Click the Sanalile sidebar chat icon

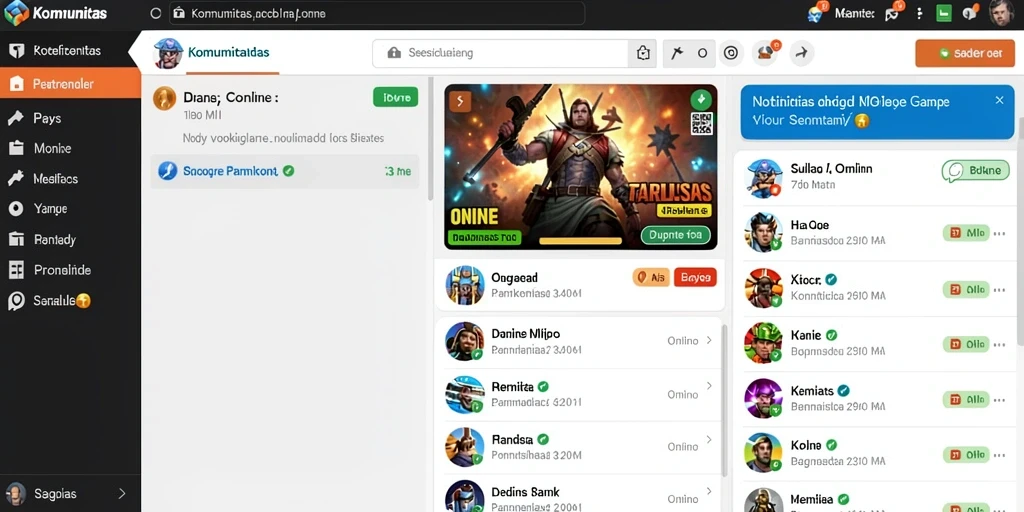click(x=16, y=300)
